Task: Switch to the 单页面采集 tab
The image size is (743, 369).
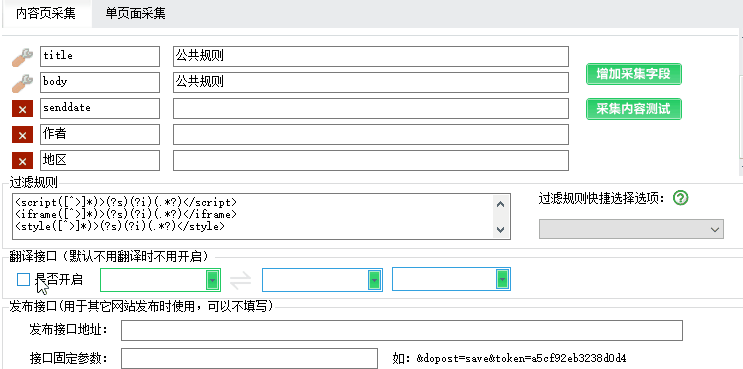Action: tap(136, 13)
